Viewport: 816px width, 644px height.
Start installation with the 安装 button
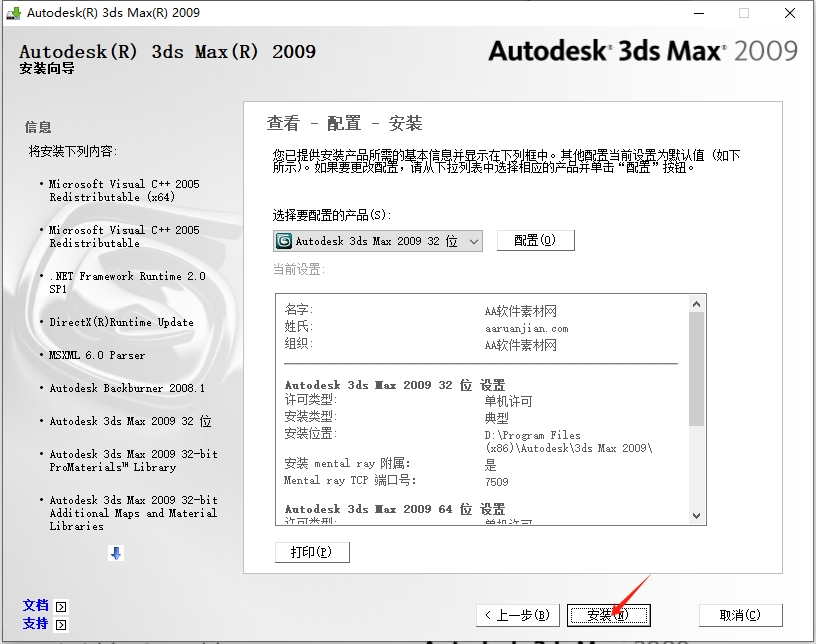[x=608, y=615]
